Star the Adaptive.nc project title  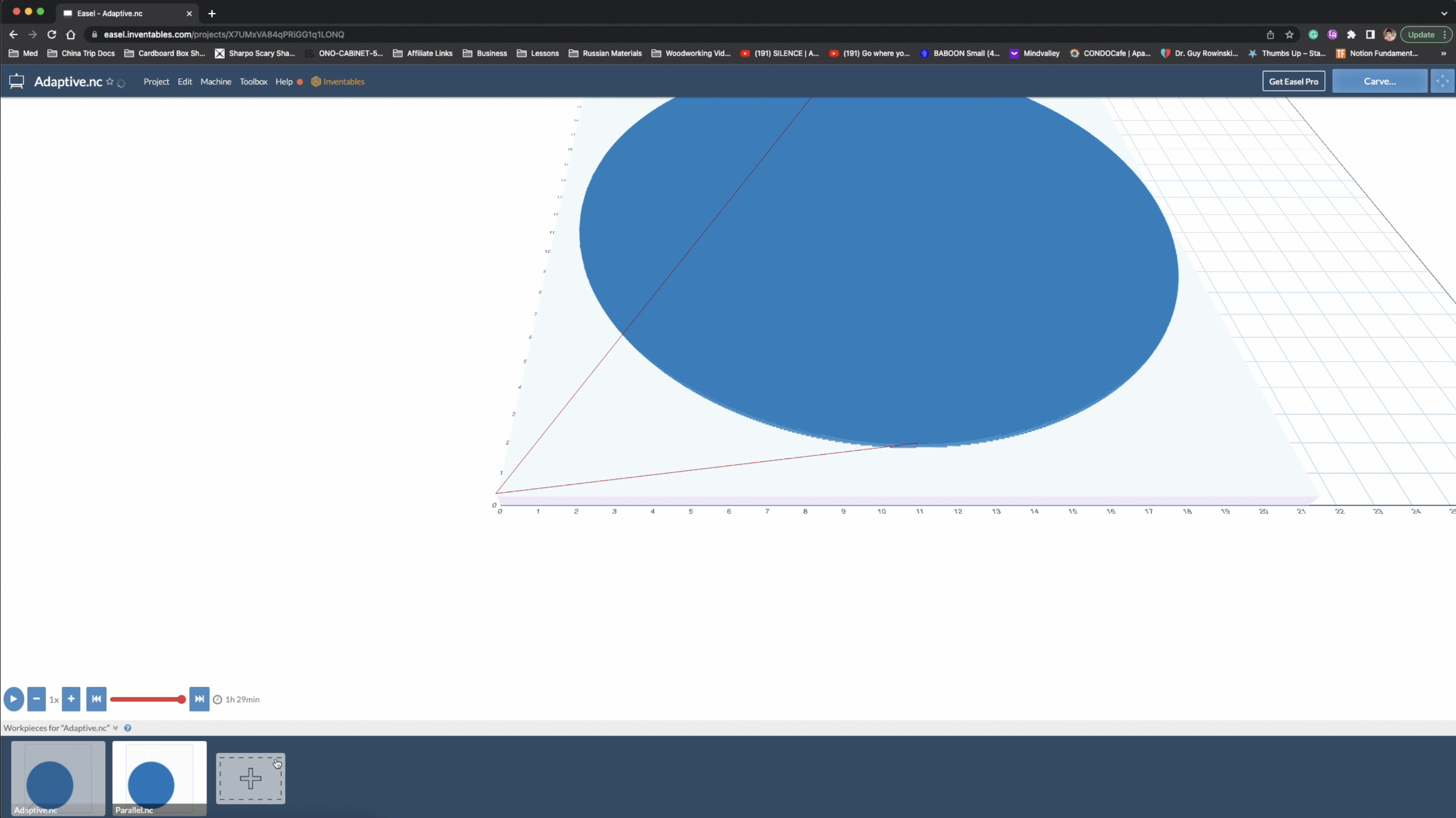[x=110, y=81]
